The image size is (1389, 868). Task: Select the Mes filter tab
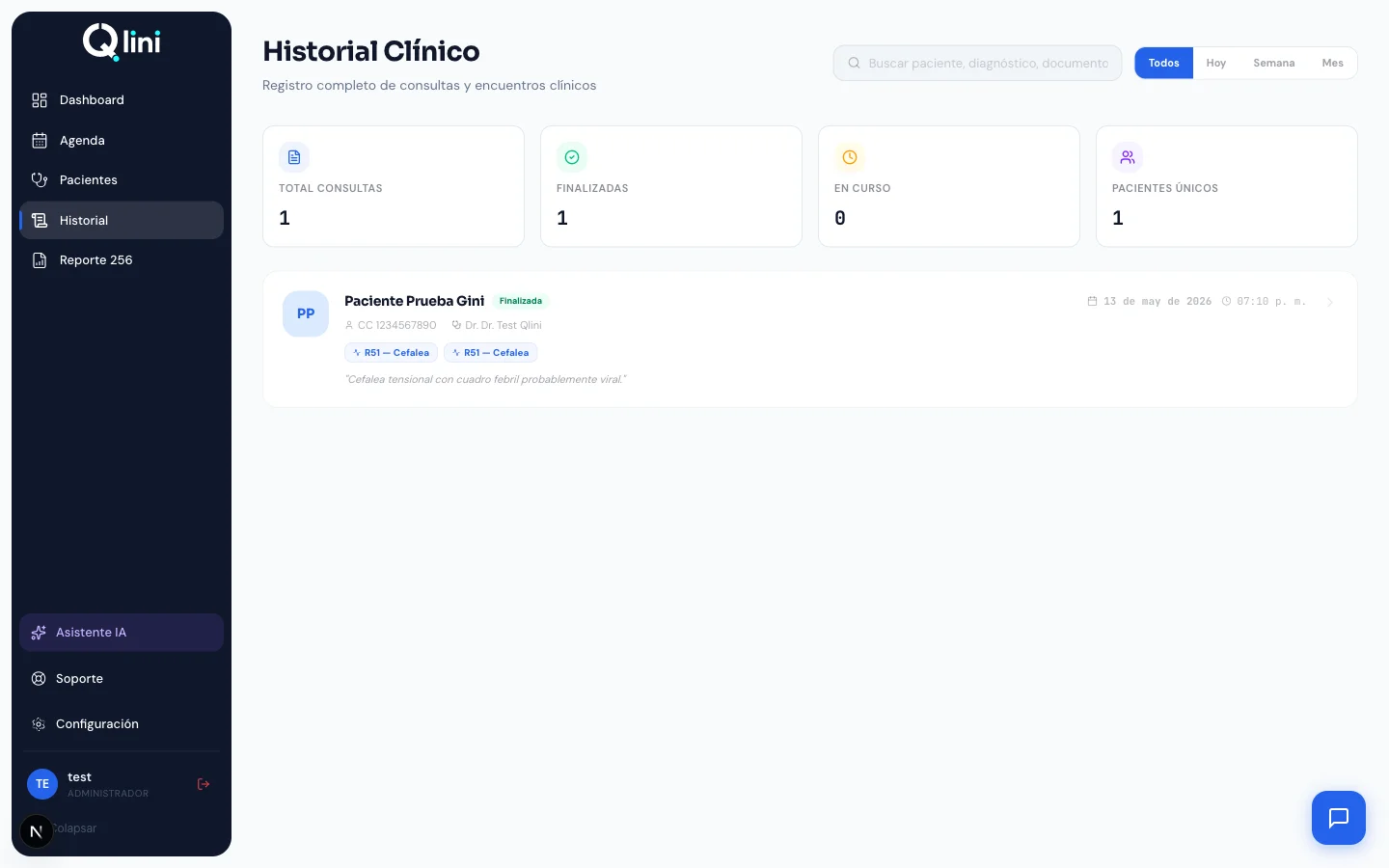click(x=1333, y=63)
